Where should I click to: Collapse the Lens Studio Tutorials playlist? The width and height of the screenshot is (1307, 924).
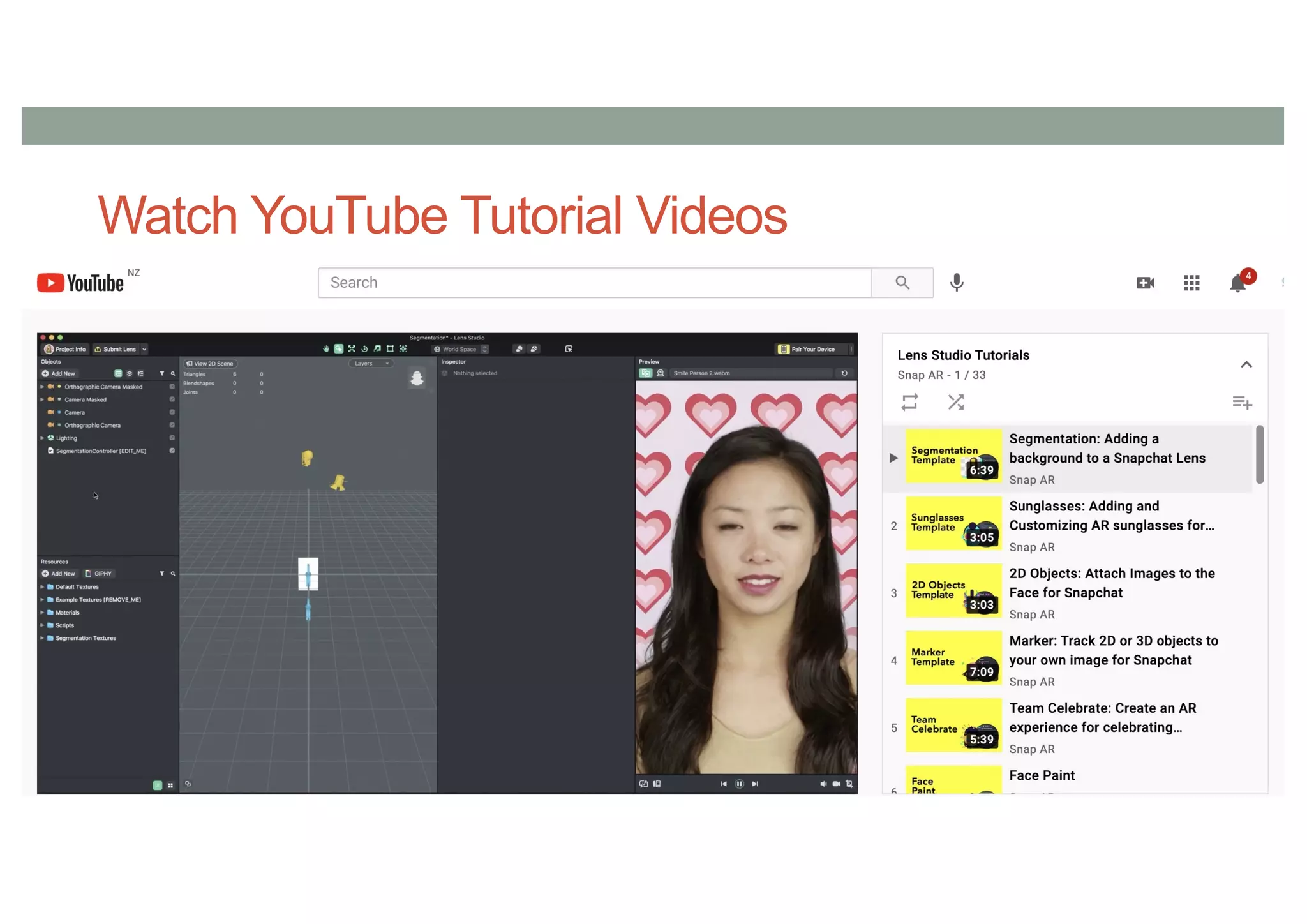click(1246, 365)
